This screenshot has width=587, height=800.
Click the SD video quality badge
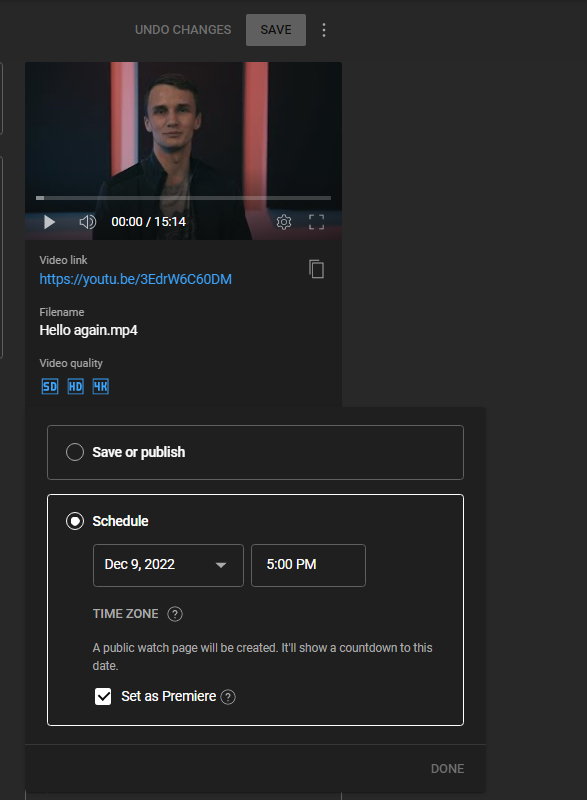(49, 387)
